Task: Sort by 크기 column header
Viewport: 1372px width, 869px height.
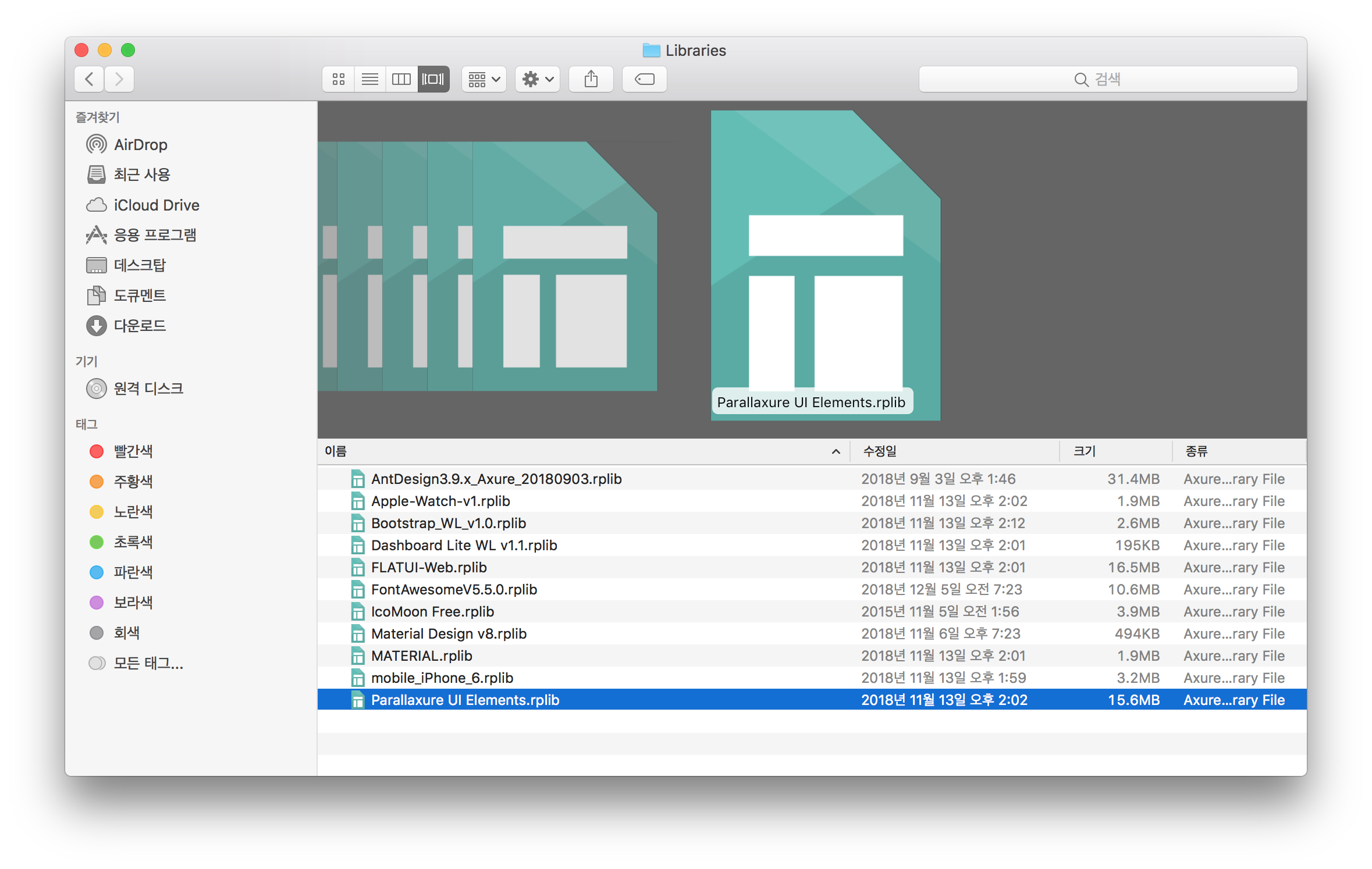Action: (x=1114, y=451)
